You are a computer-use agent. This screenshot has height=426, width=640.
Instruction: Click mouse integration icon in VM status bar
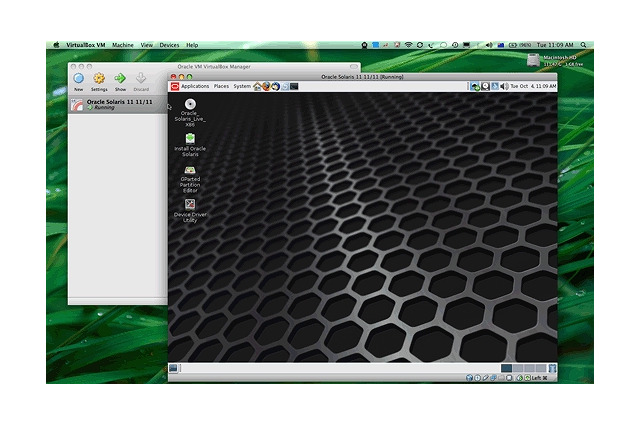click(520, 378)
